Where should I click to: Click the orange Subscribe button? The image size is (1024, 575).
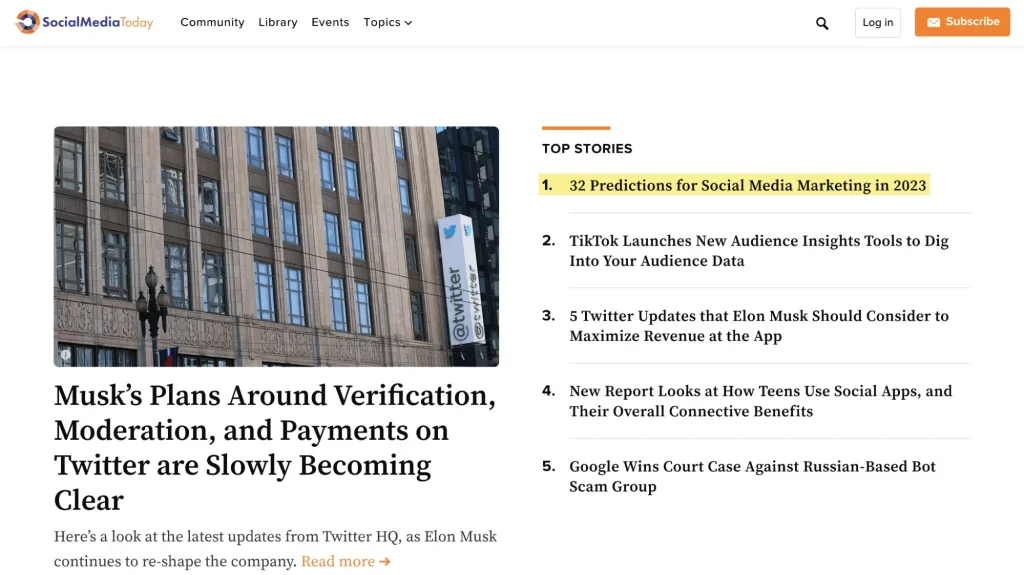[962, 22]
